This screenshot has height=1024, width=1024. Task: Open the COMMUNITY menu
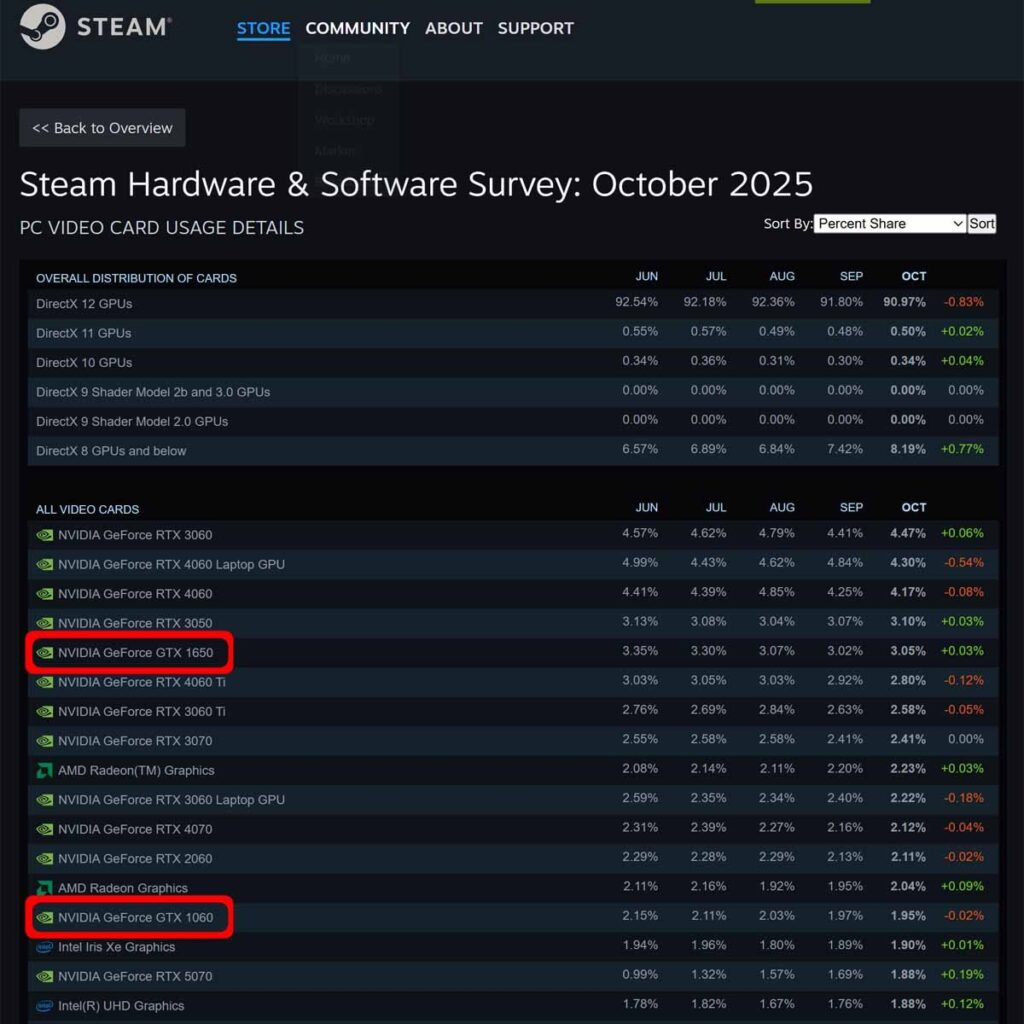(357, 29)
